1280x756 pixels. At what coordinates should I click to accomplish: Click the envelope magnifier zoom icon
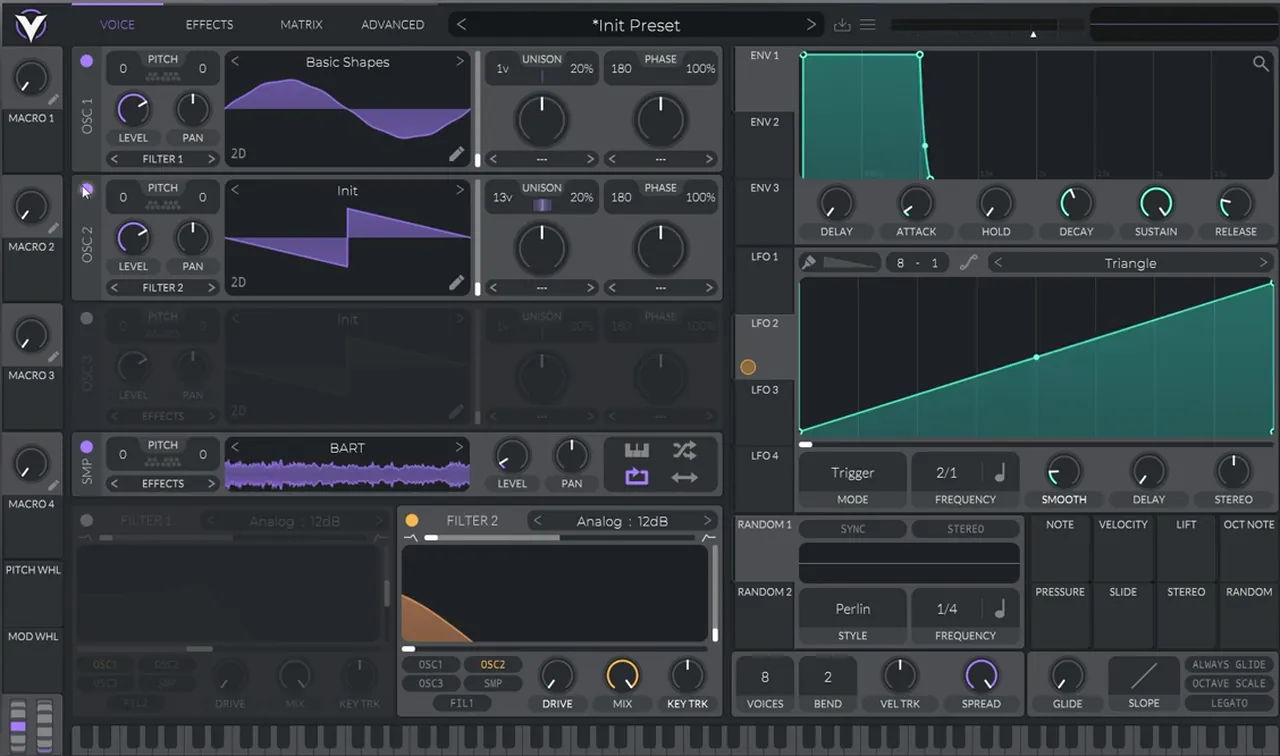(1260, 64)
